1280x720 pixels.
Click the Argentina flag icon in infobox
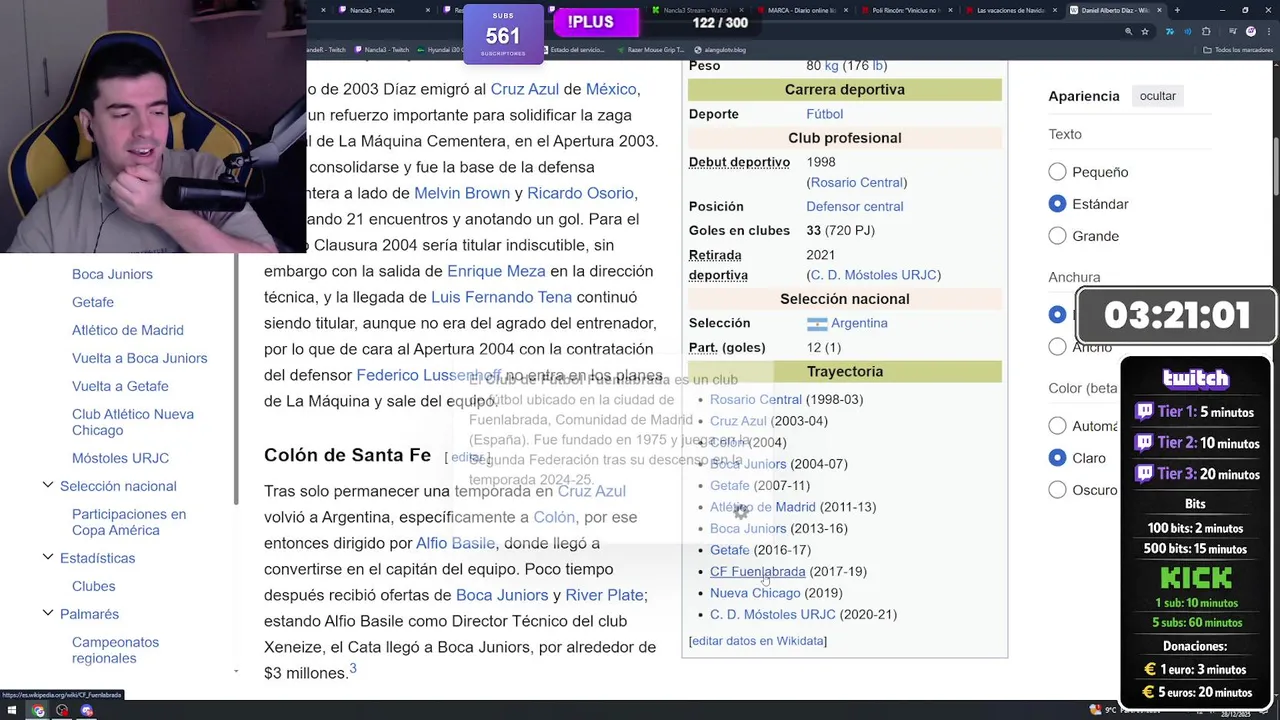pyautogui.click(x=817, y=324)
